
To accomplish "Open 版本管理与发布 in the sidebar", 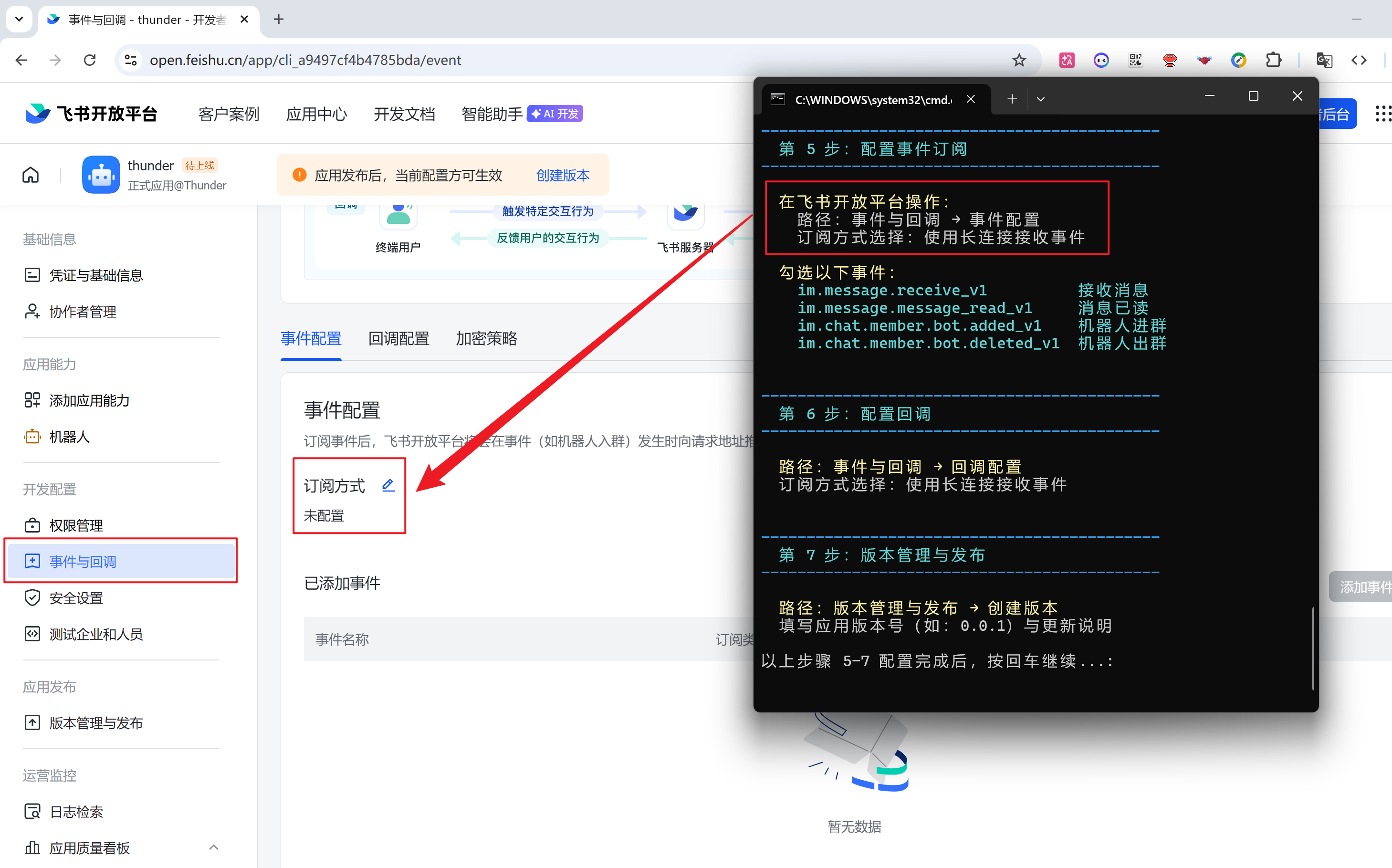I will [95, 723].
